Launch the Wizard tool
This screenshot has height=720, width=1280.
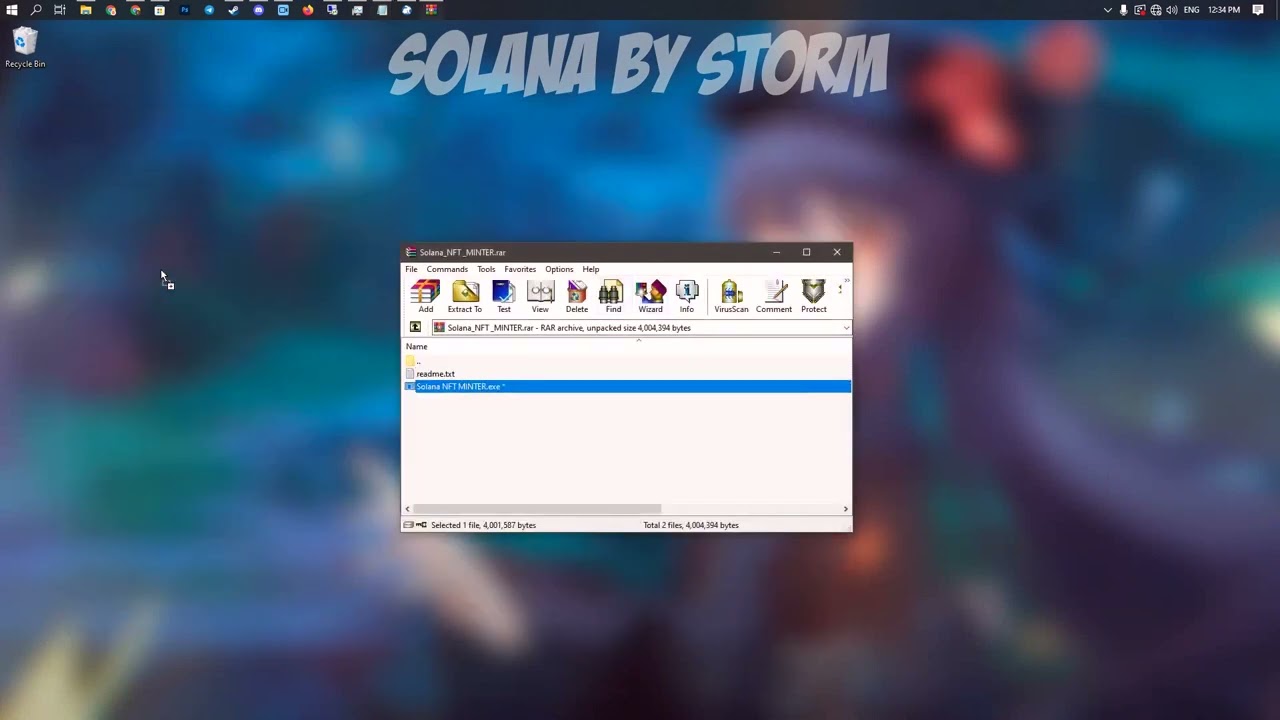point(650,296)
